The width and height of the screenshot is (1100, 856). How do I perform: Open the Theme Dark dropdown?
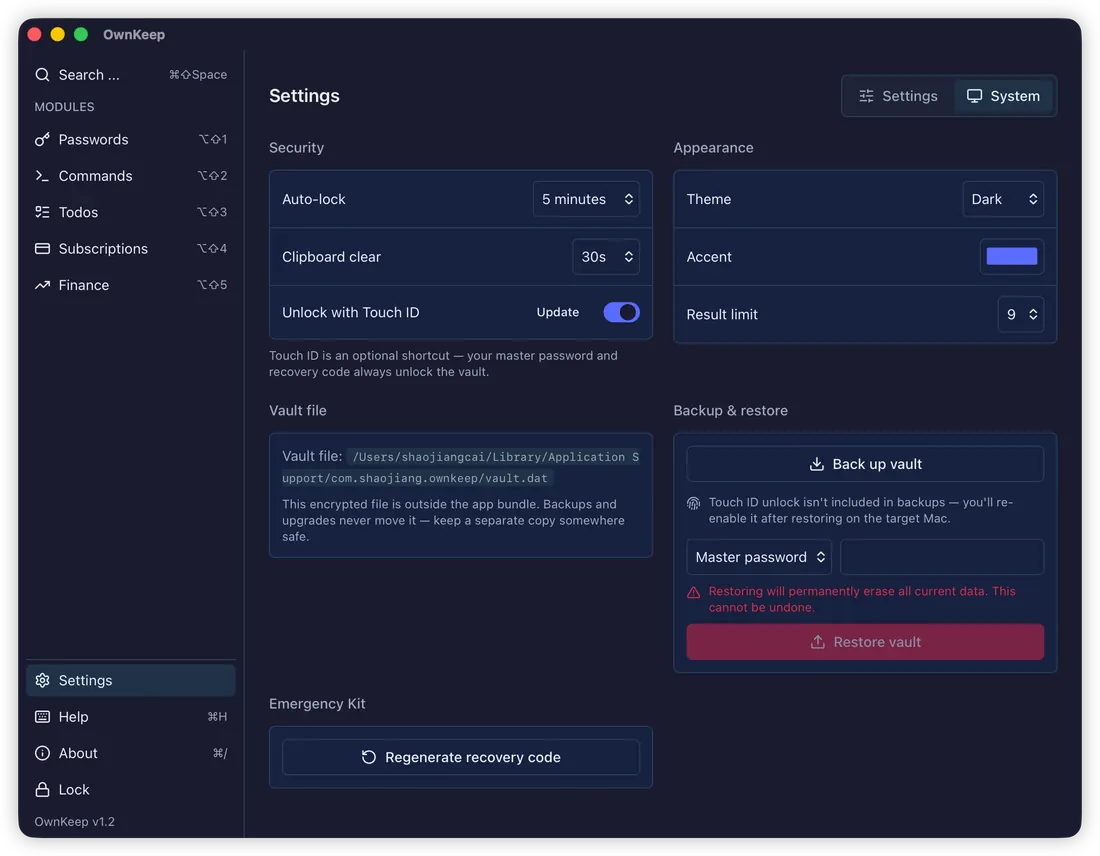pos(1003,199)
